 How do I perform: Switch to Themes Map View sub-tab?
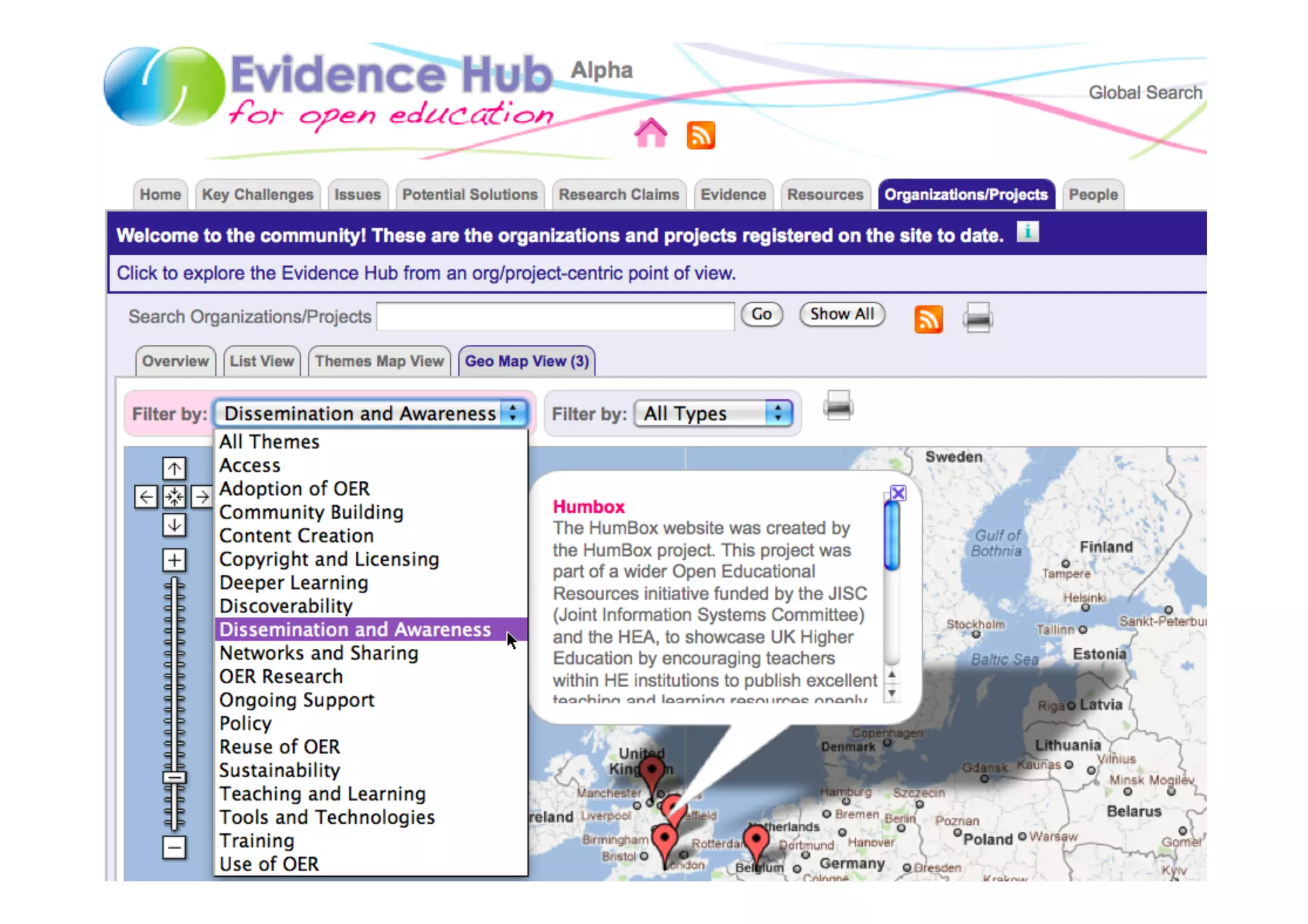379,361
